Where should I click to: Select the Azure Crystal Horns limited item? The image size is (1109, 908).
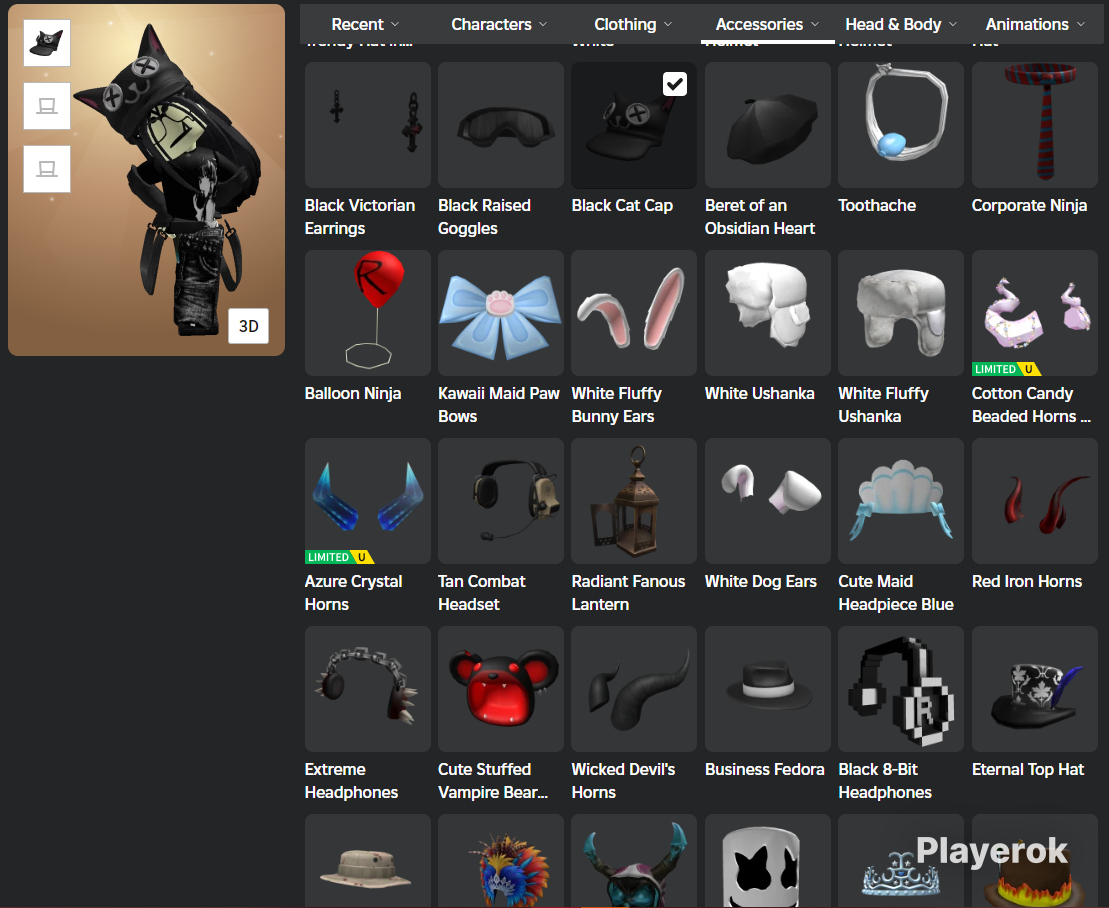tap(368, 501)
